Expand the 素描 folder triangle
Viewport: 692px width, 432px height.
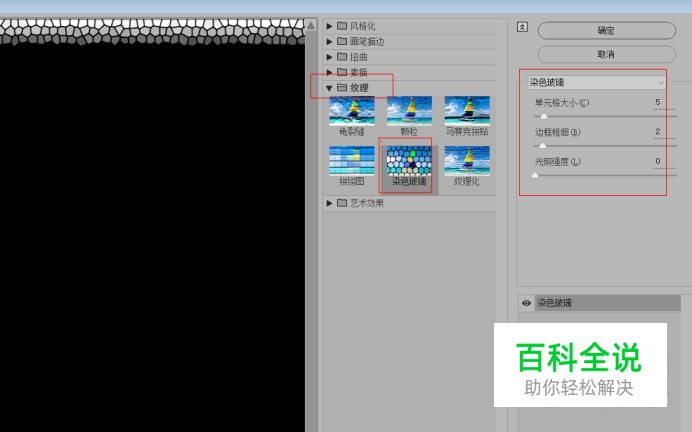(x=329, y=72)
